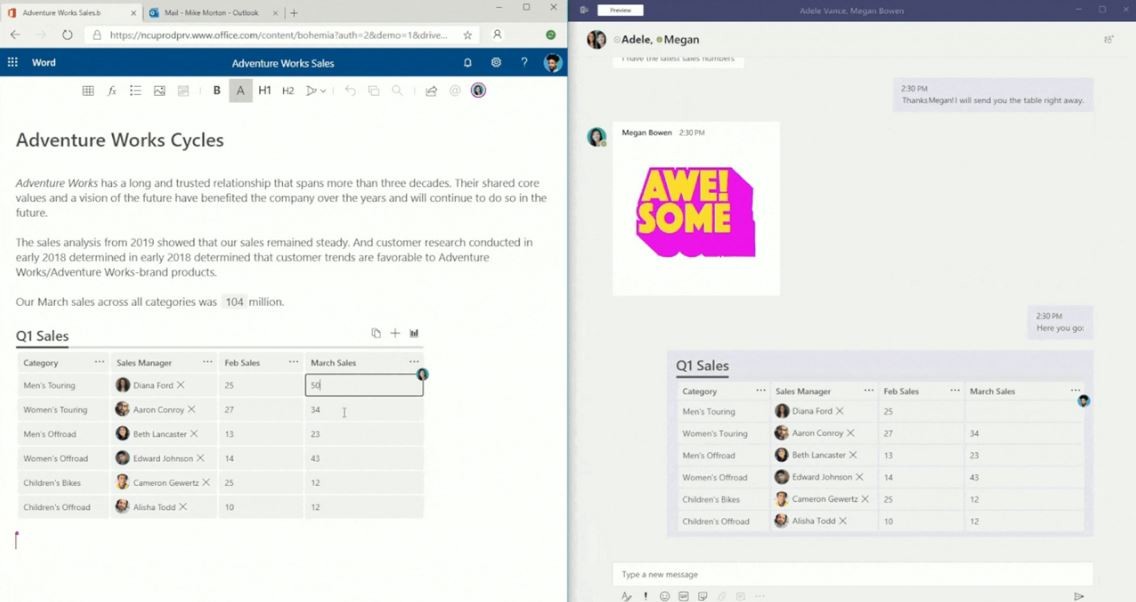Toggle bold formatting
The width and height of the screenshot is (1136, 602).
217,91
